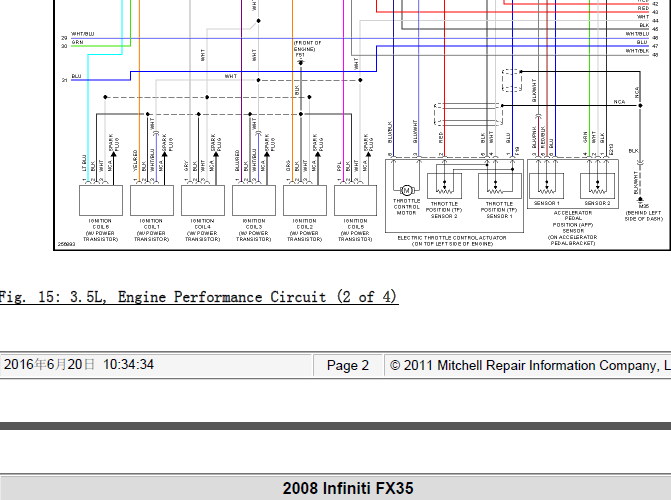Click the 'BLU/BLK' wire label at throttle motor
The width and height of the screenshot is (671, 500).
(x=390, y=132)
